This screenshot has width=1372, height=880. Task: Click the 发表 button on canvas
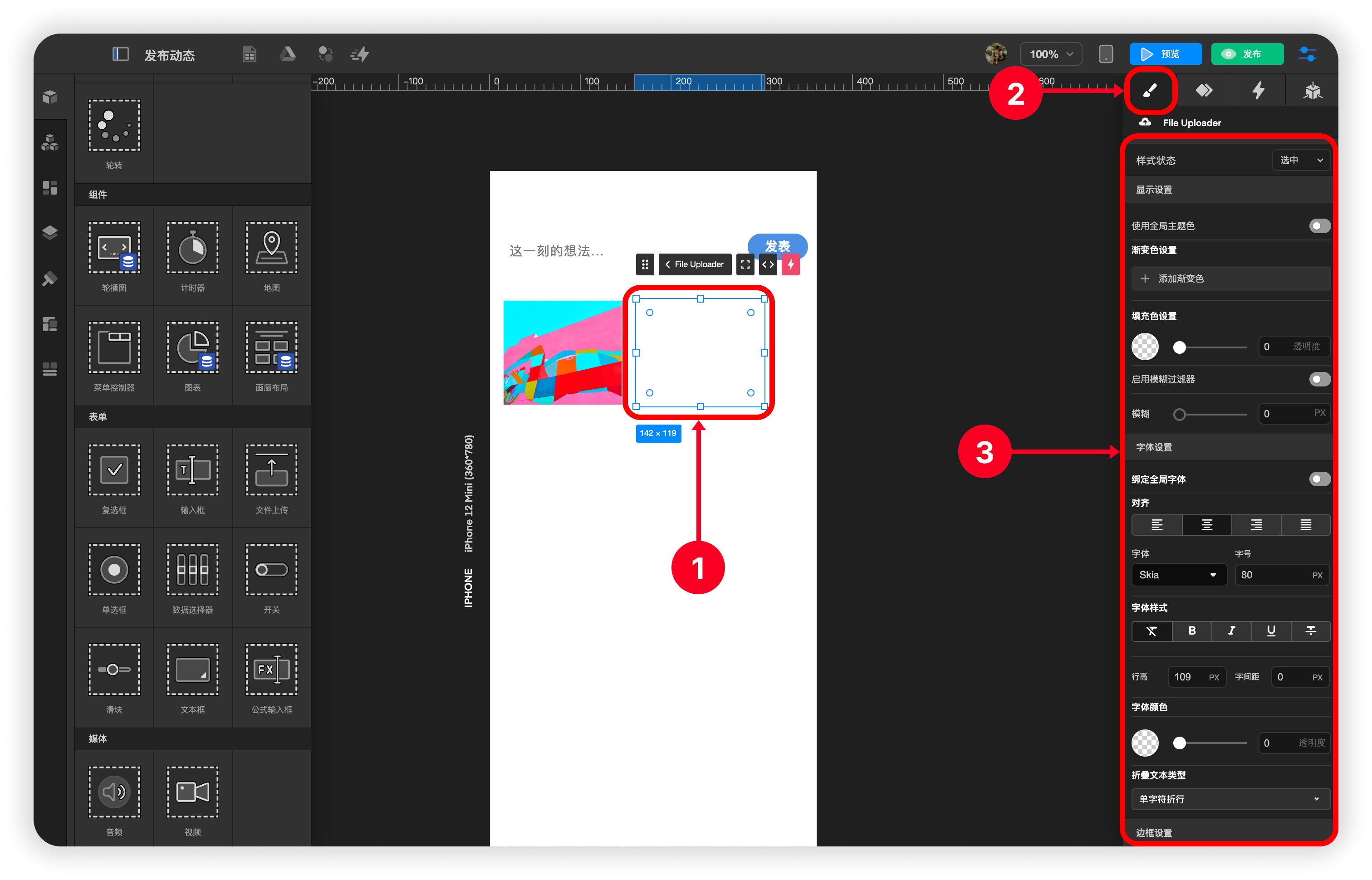tap(777, 246)
